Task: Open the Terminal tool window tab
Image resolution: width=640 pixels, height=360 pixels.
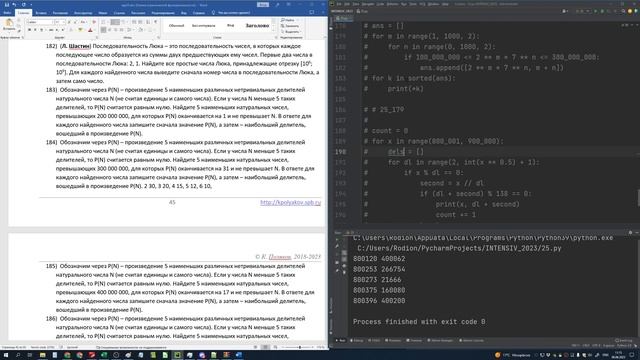Action: click(415, 340)
